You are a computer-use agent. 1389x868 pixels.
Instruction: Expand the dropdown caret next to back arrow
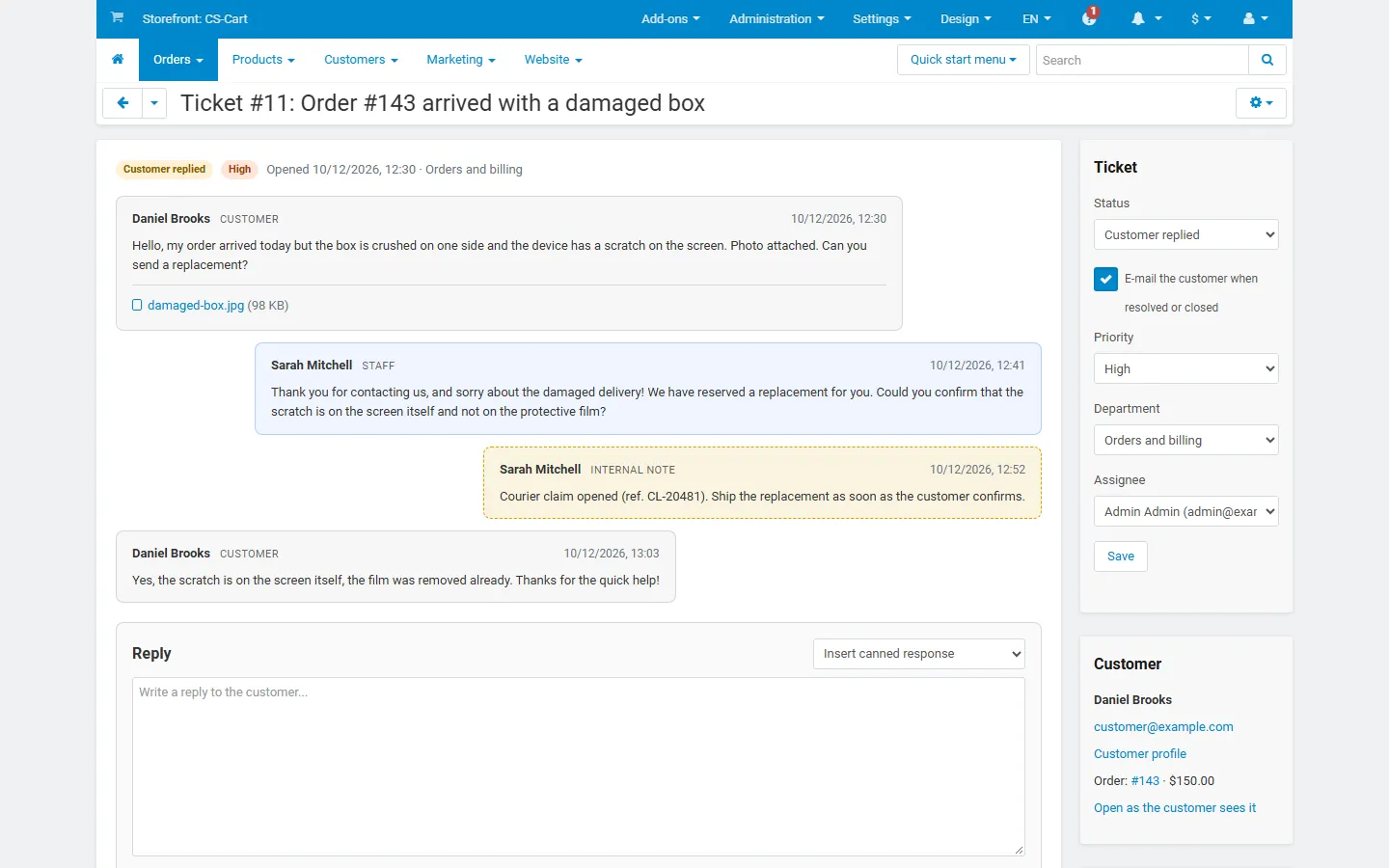coord(154,103)
